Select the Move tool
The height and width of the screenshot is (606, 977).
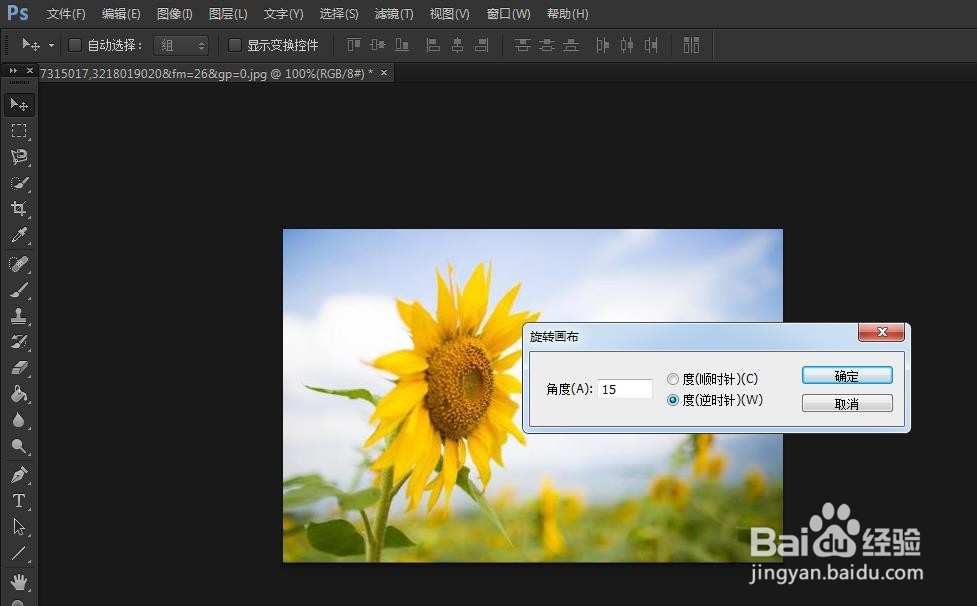click(x=19, y=105)
